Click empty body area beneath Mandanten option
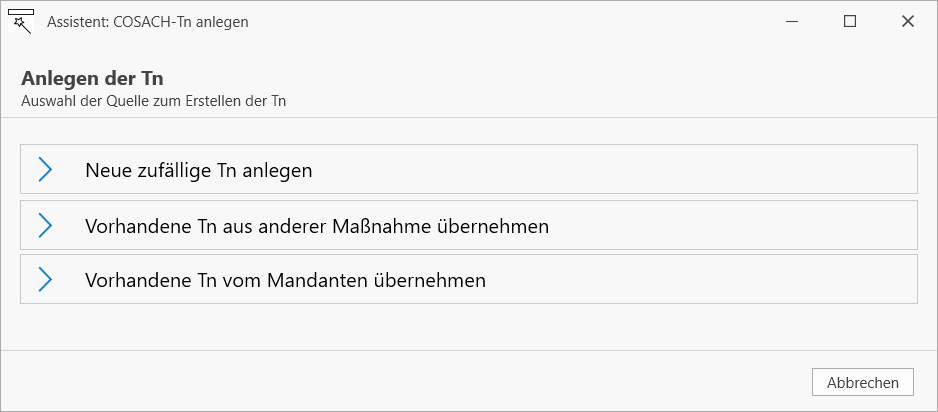938x412 pixels. click(x=468, y=326)
